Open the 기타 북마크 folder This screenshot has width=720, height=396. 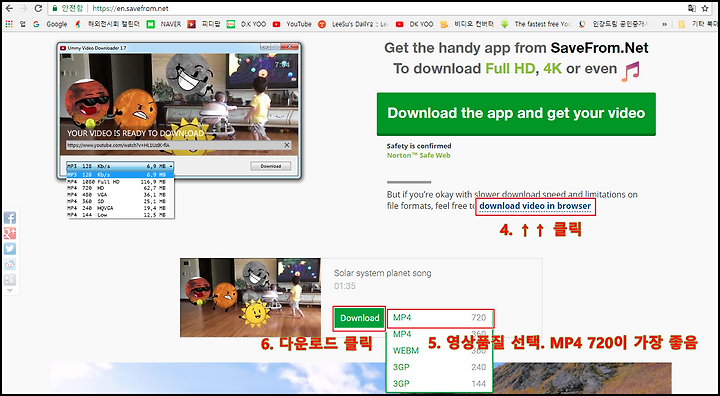[x=697, y=24]
